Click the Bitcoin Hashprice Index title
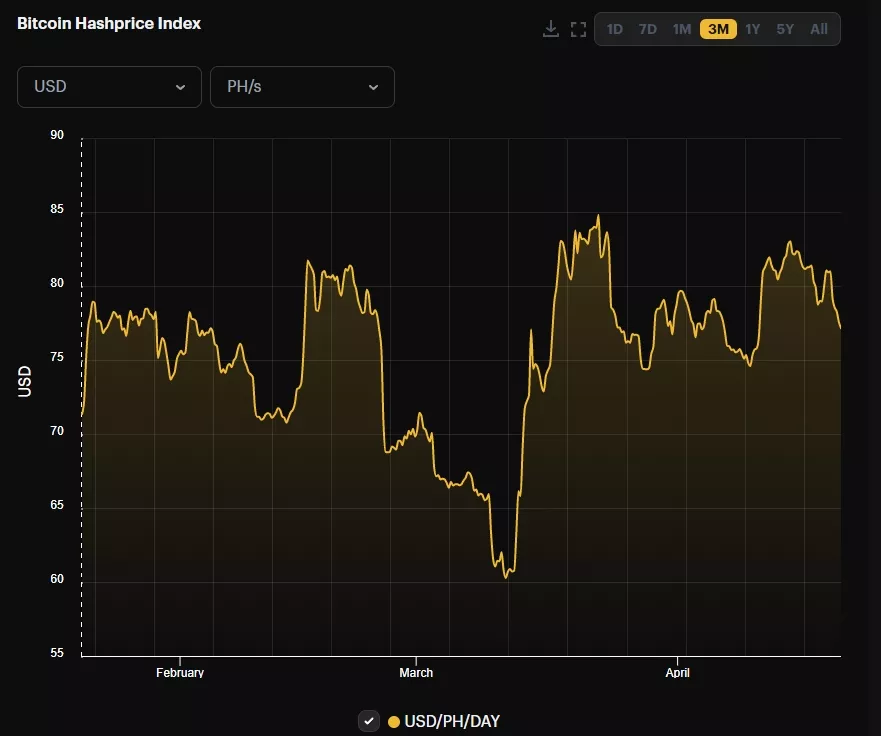The image size is (881, 736). pyautogui.click(x=109, y=23)
